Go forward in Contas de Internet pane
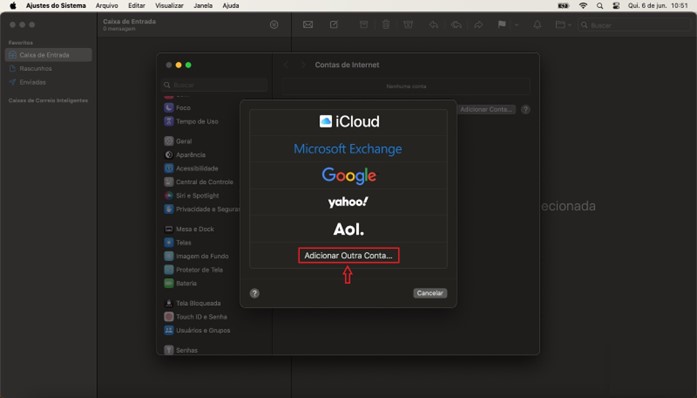 303,65
